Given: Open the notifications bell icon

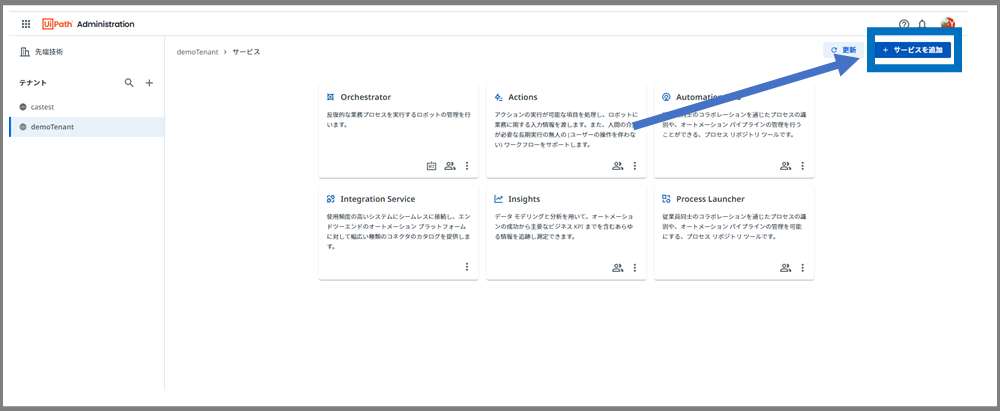Looking at the screenshot, I should (922, 24).
